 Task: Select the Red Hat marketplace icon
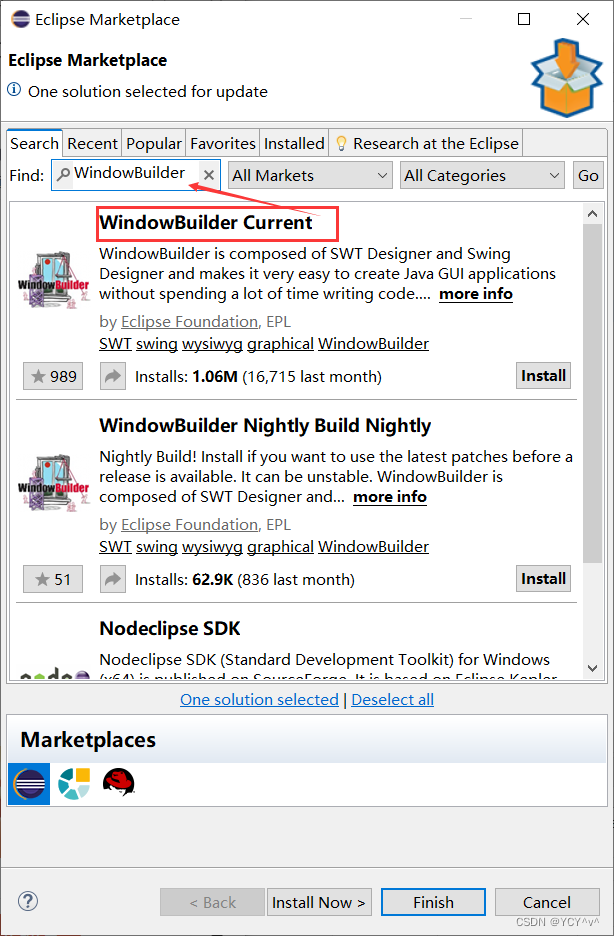click(118, 782)
